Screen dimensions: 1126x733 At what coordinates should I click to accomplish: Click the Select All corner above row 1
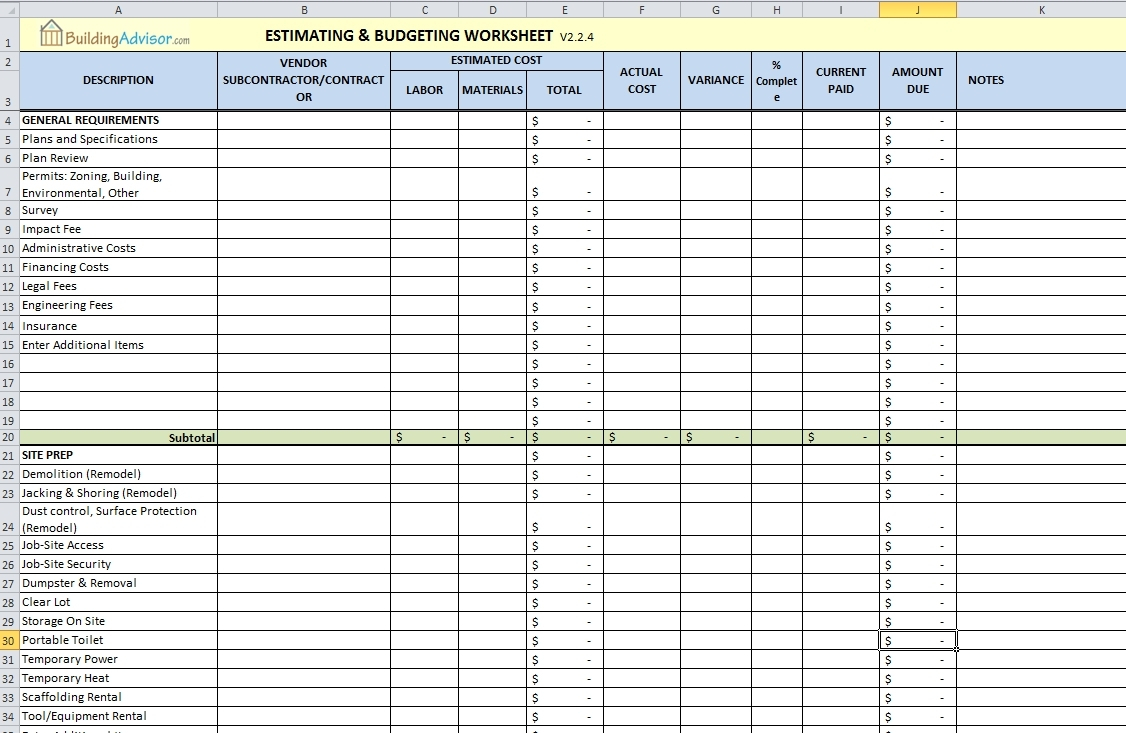8,9
